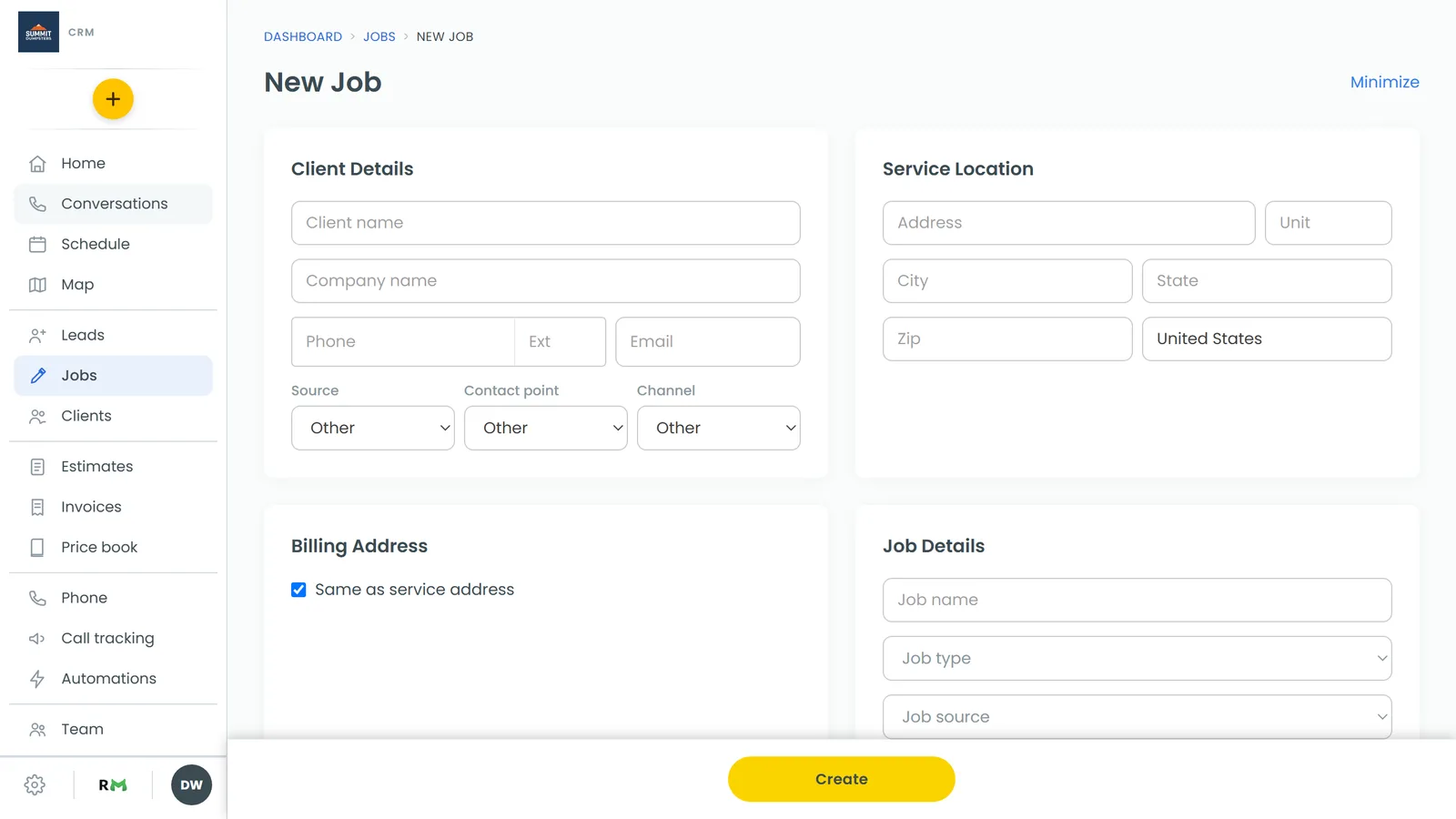Click the Leads person-plus icon
The image size is (1456, 819).
(37, 335)
